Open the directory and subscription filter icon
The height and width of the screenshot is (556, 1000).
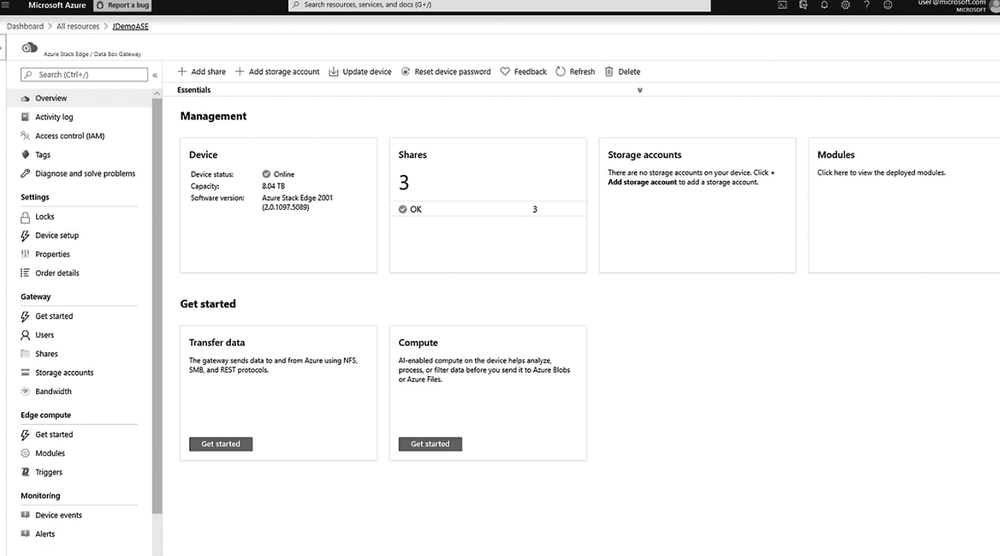pos(803,4)
